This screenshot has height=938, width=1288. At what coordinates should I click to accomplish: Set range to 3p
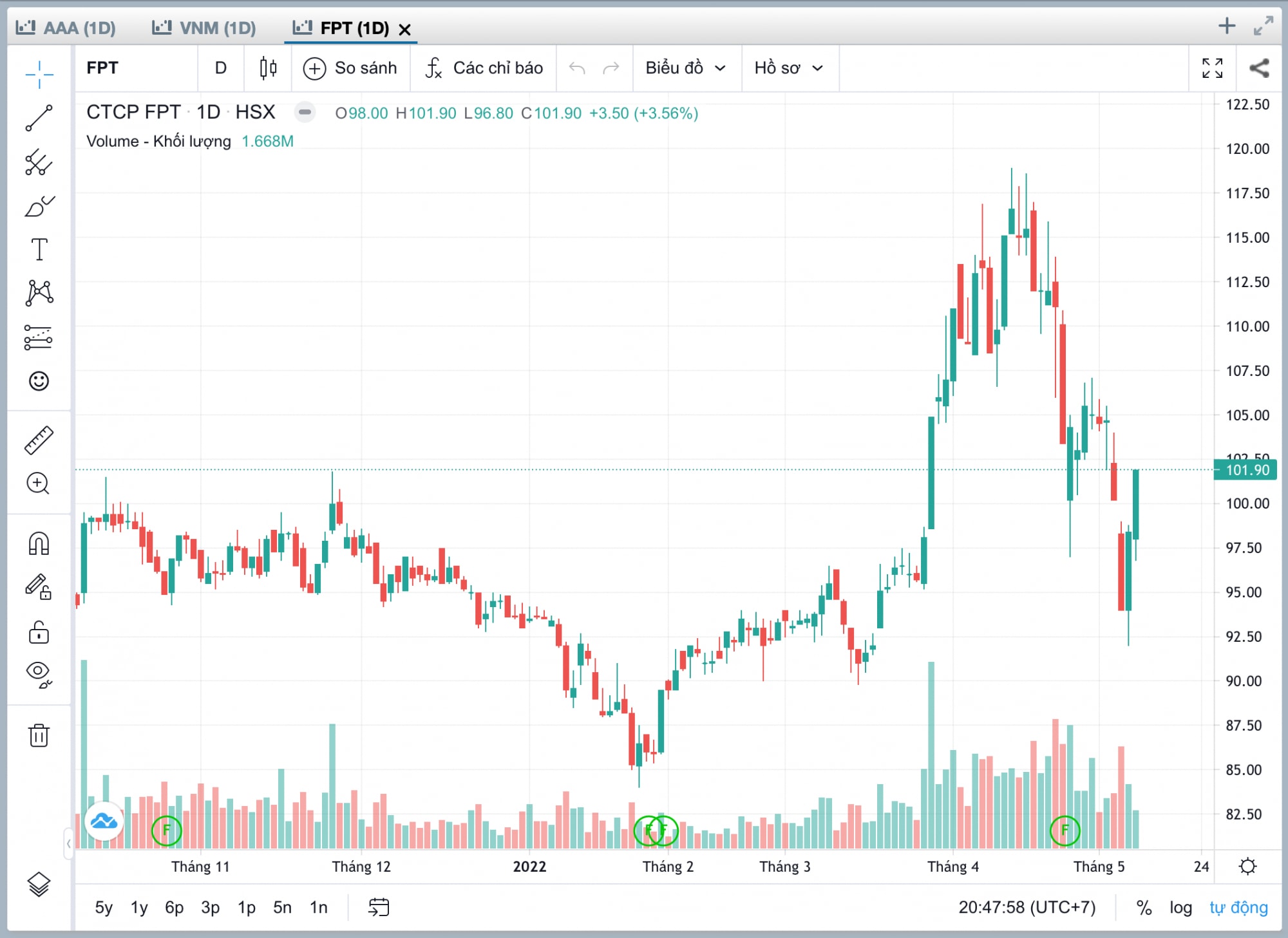210,907
